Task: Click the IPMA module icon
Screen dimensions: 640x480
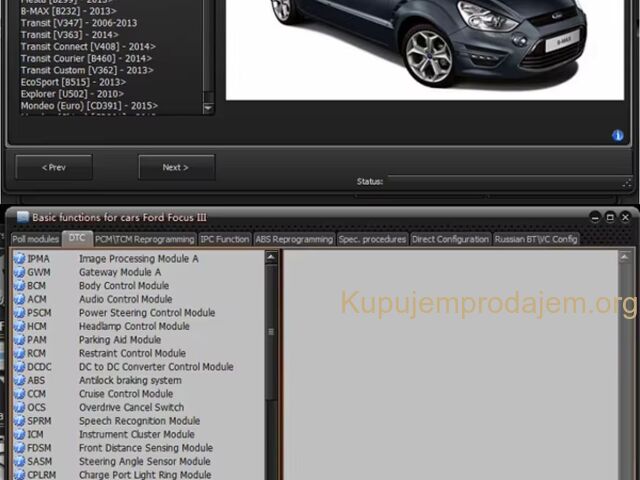Action: 19,259
